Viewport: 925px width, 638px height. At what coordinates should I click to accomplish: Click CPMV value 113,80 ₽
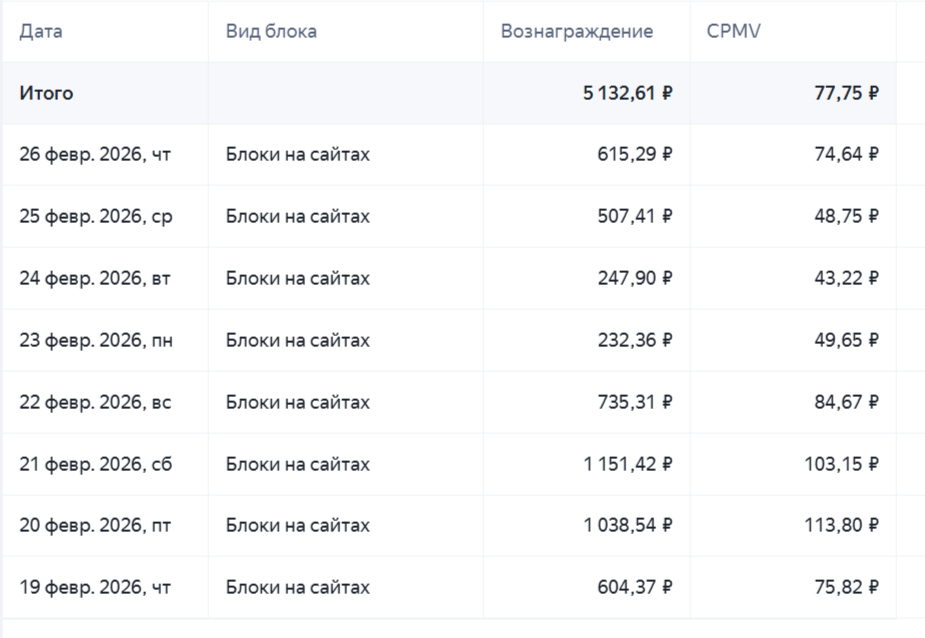(x=842, y=525)
